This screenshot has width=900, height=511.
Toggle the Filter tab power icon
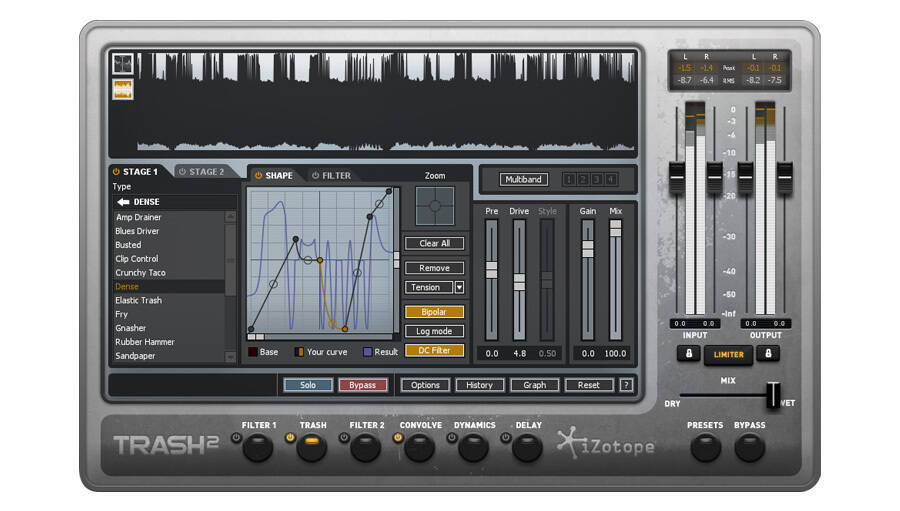tap(315, 175)
